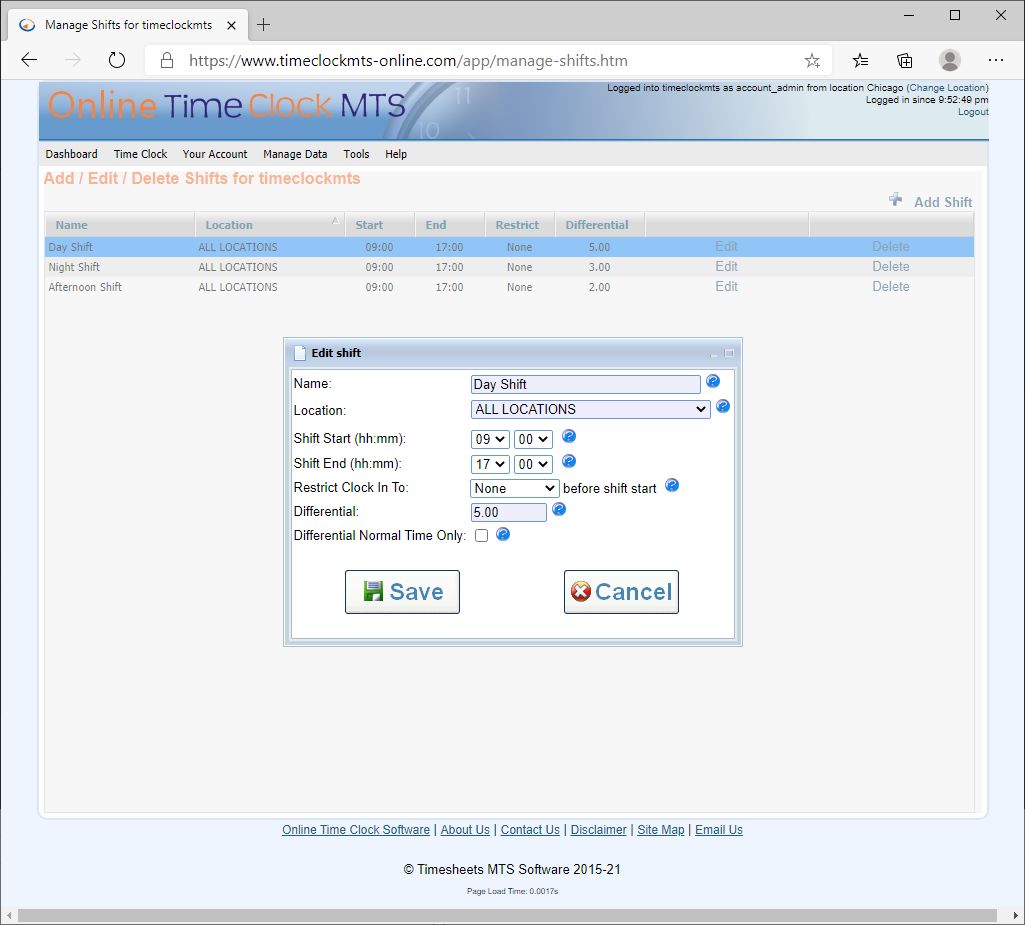Click Edit for Day Shift row
The image size is (1025, 925).
pyautogui.click(x=726, y=246)
